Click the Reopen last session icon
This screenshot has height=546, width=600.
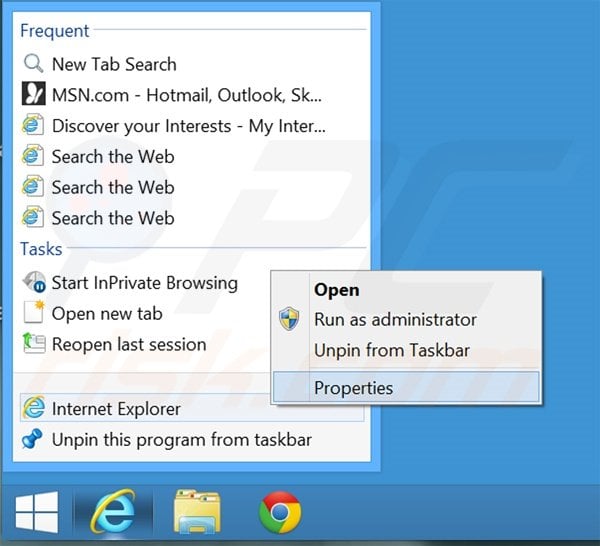click(x=34, y=343)
